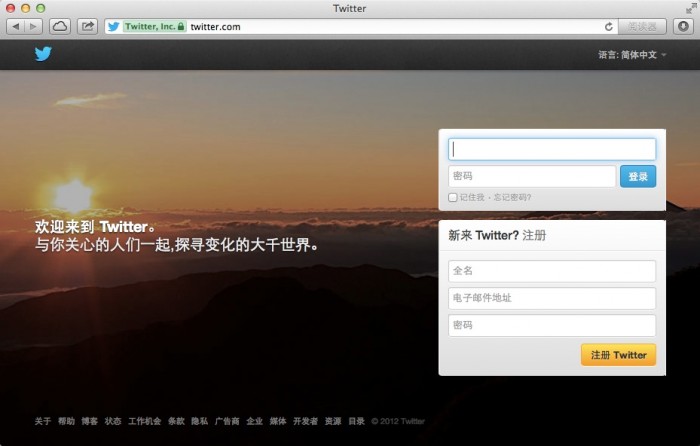Click the 电子邮件地址 email field

click(552, 298)
